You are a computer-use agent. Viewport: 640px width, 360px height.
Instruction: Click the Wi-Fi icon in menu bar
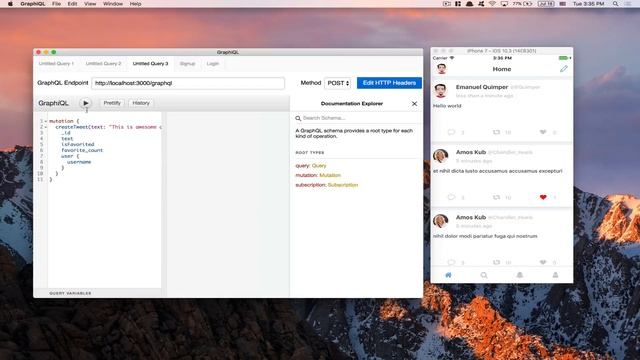click(x=492, y=4)
